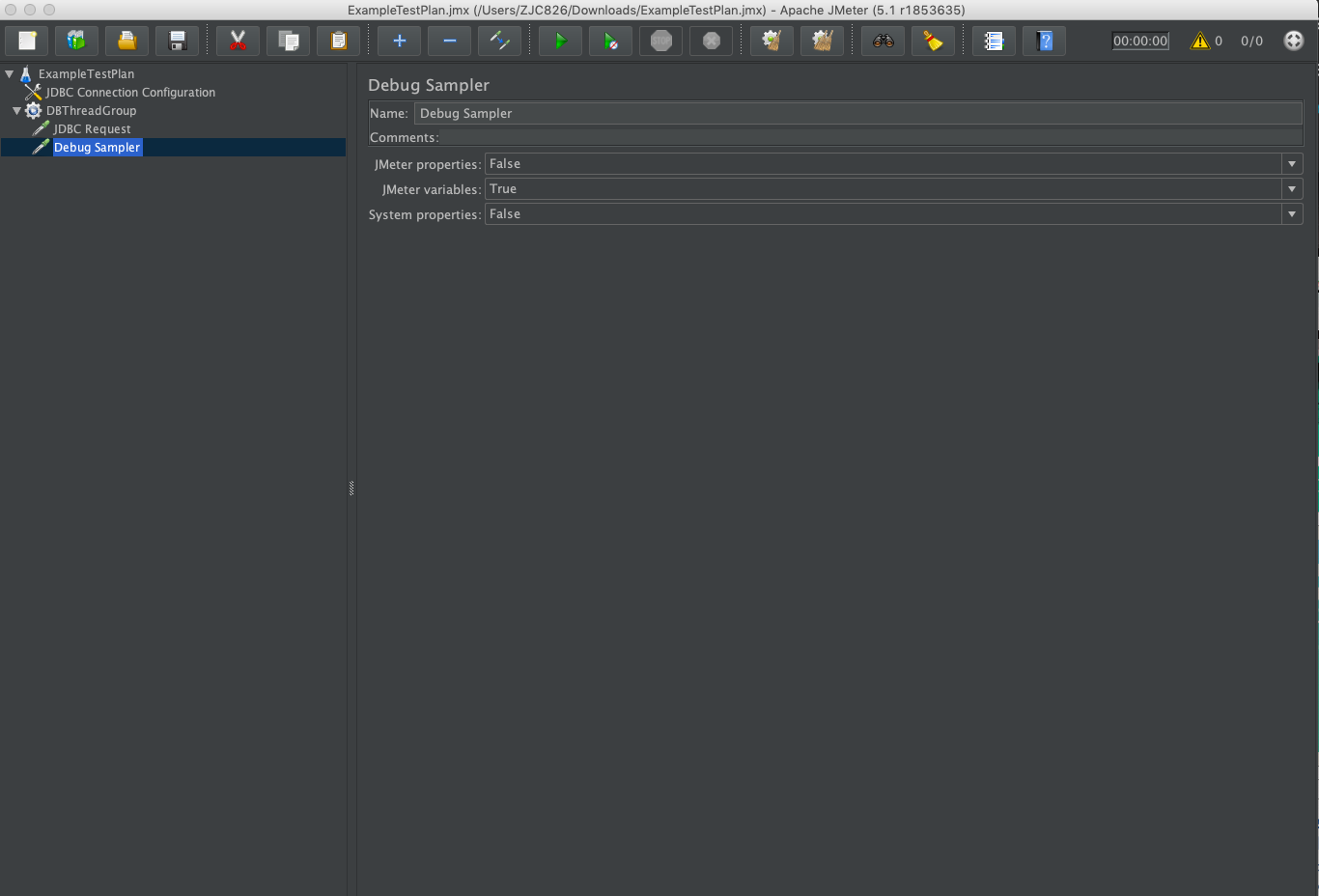The height and width of the screenshot is (896, 1319).
Task: Click the warning triangle log indicator
Action: pos(1200,41)
